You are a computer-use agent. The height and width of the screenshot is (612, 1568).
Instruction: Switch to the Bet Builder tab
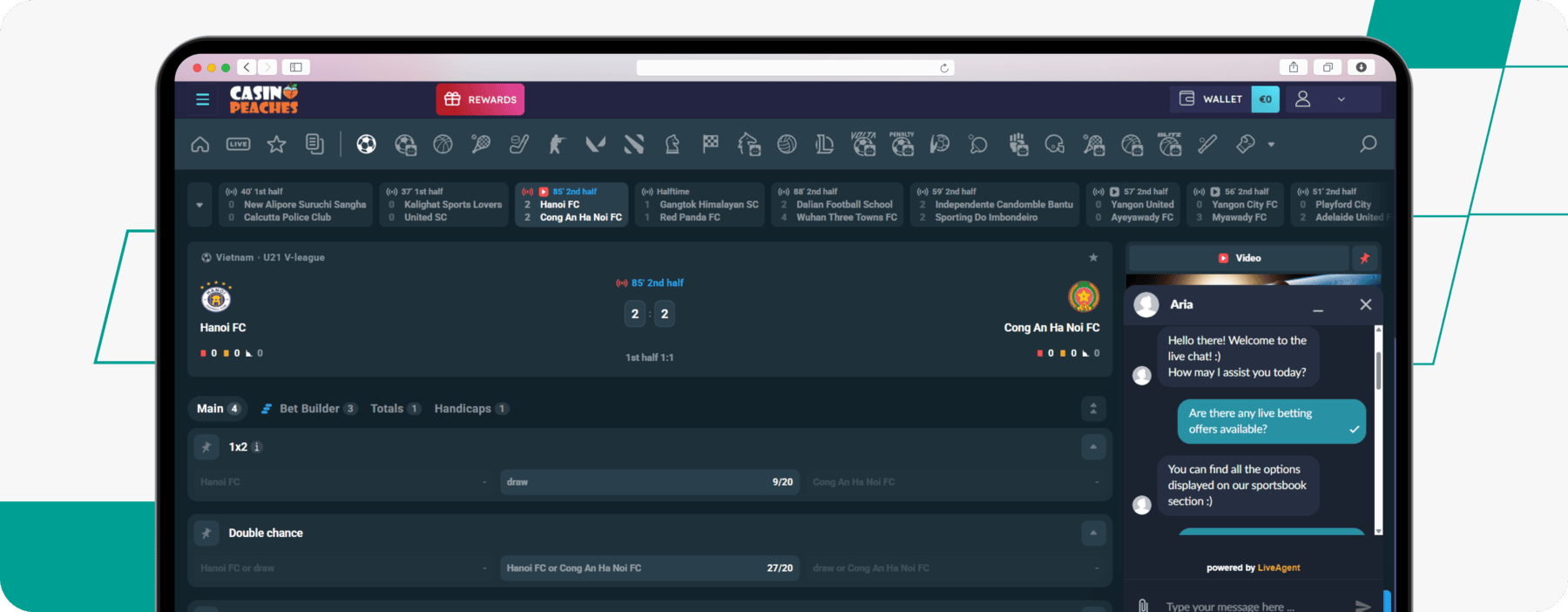(x=308, y=408)
